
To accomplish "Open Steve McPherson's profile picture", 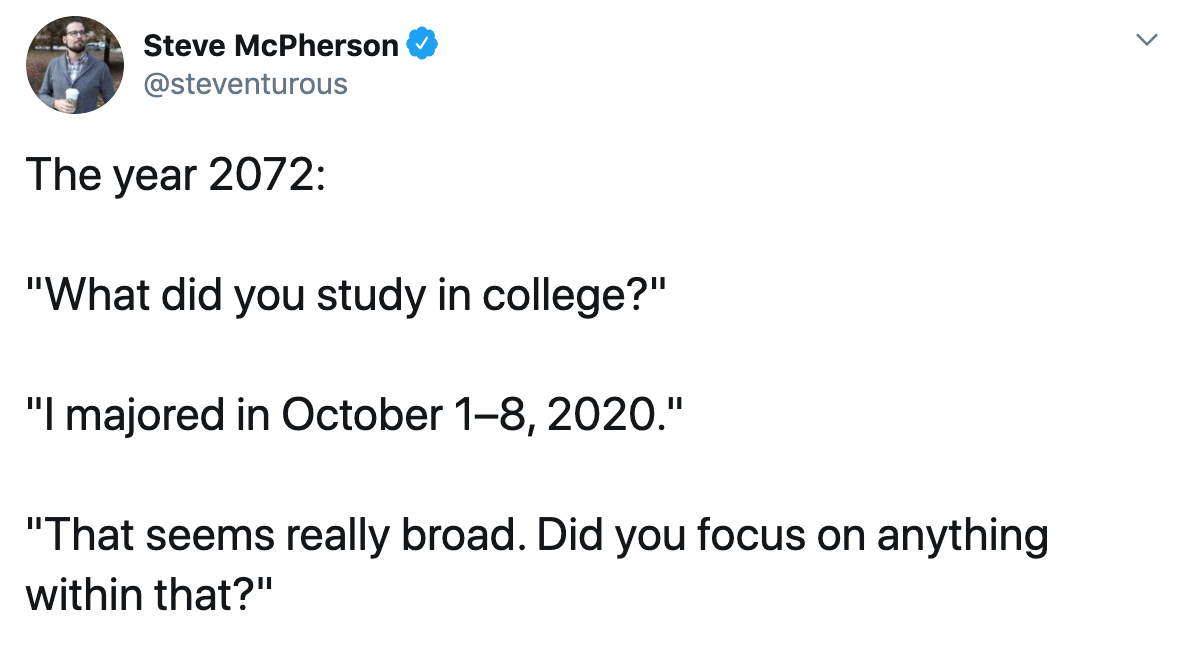I will [x=75, y=65].
